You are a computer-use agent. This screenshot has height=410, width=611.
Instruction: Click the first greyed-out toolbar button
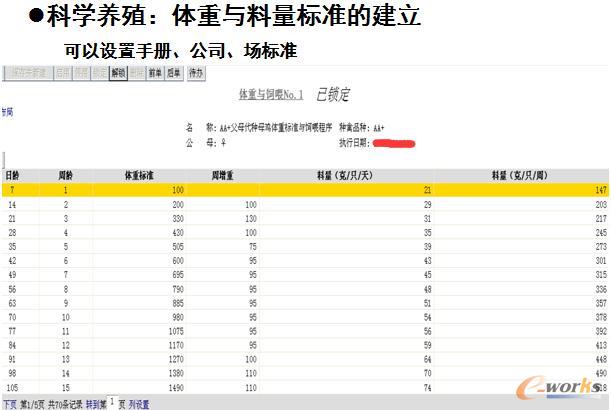[27, 73]
